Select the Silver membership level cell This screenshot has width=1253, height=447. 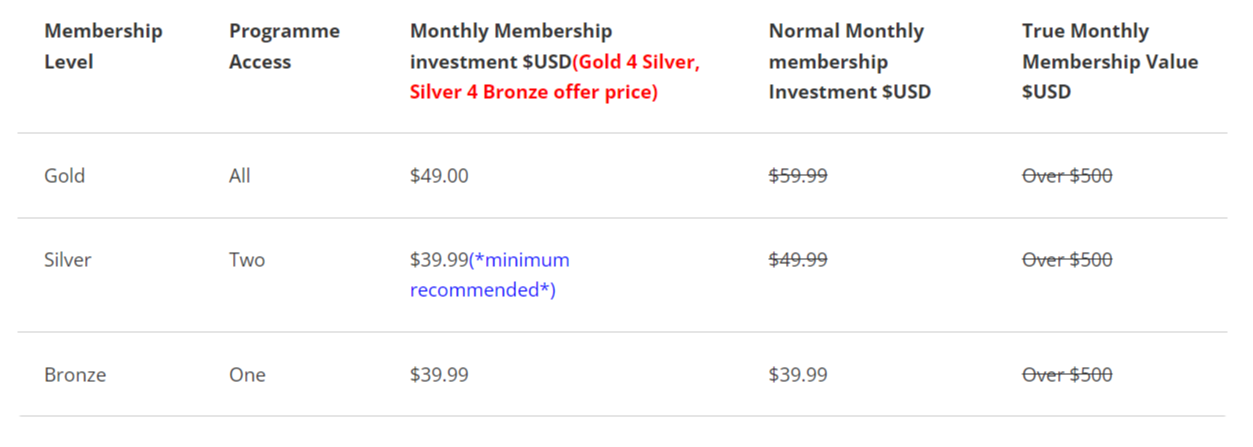68,260
